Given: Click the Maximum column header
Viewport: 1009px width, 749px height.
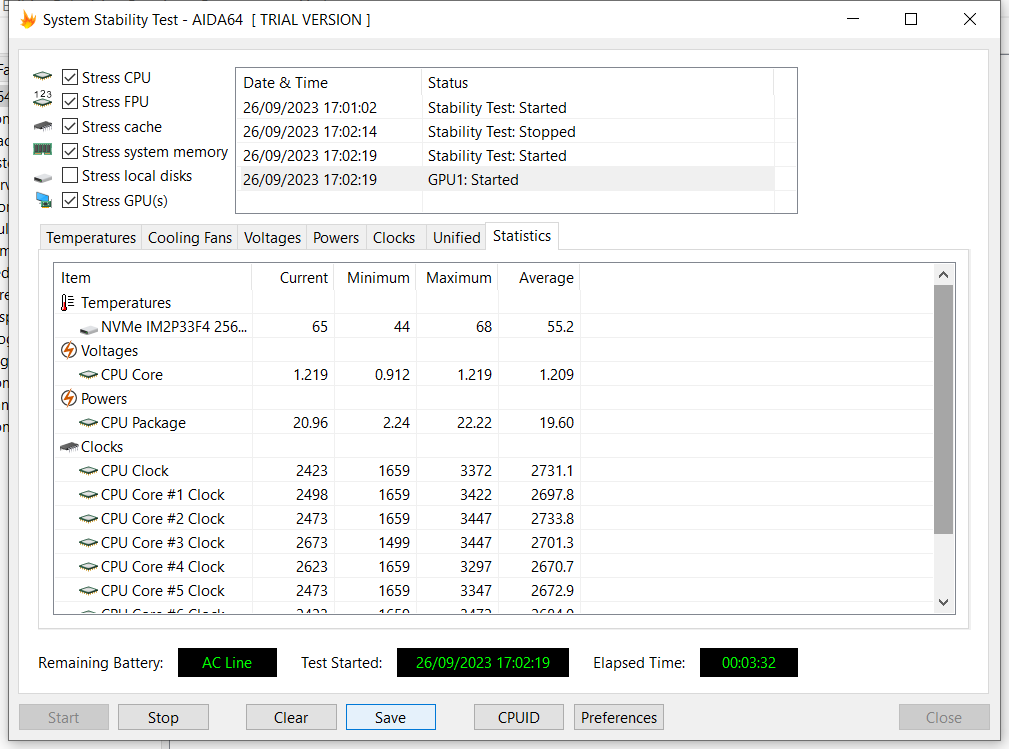Looking at the screenshot, I should 457,277.
